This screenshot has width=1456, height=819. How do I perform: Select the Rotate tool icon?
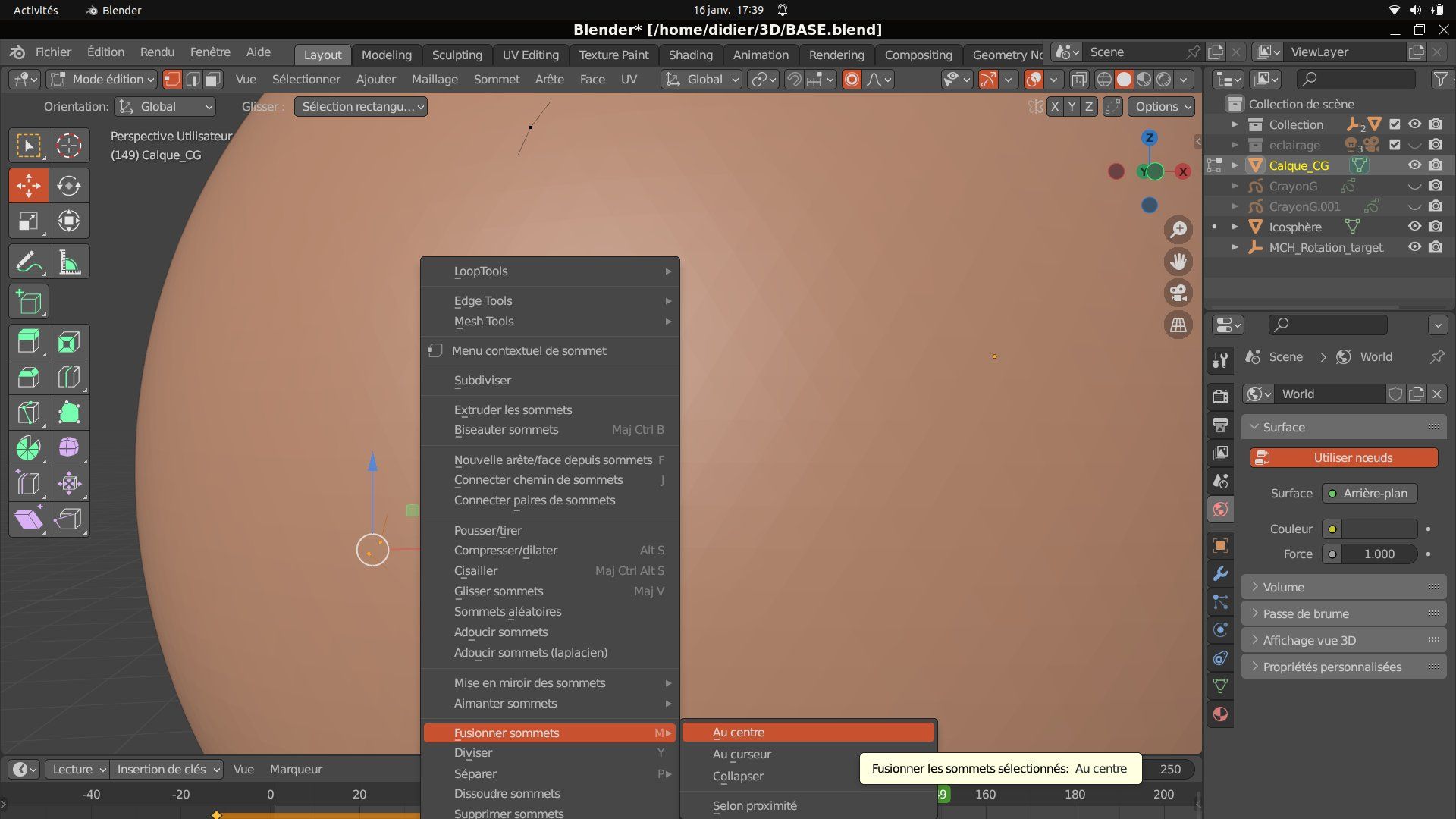point(69,185)
